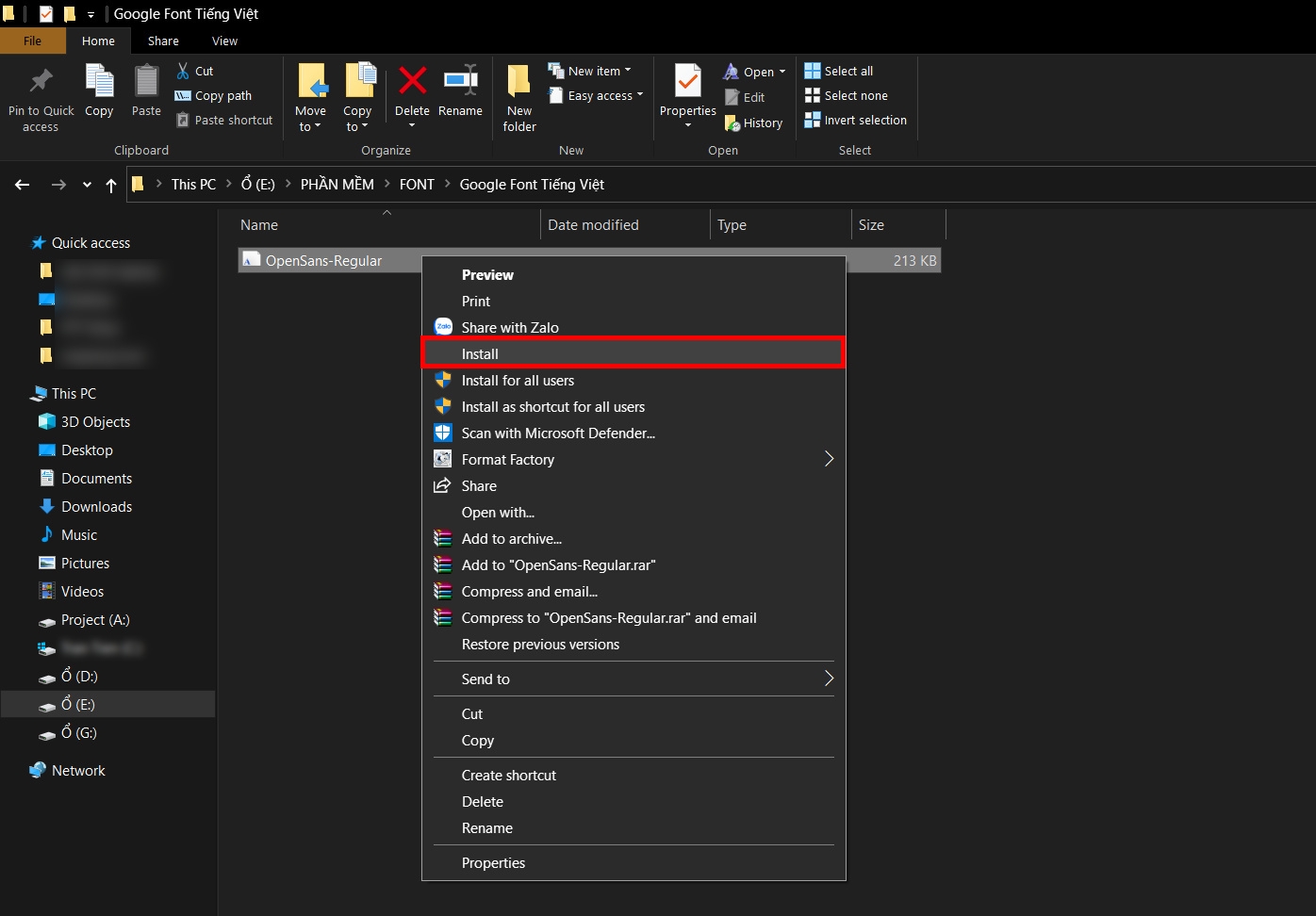
Task: Open Network in navigation pane
Action: (78, 771)
